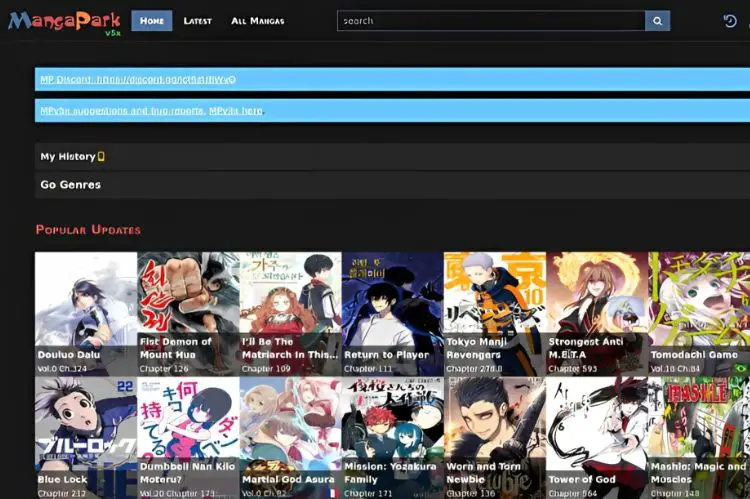
Task: Open Mashle: Magic and Muscles cover
Action: 699,438
